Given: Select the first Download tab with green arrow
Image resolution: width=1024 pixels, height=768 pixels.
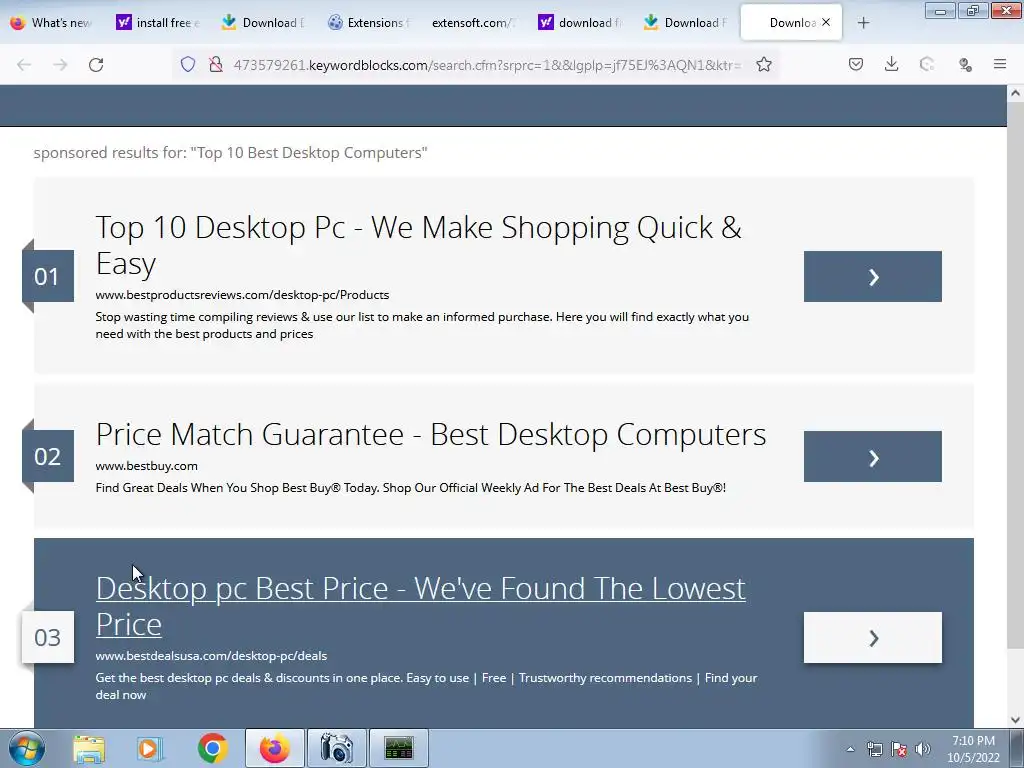Looking at the screenshot, I should click(264, 23).
